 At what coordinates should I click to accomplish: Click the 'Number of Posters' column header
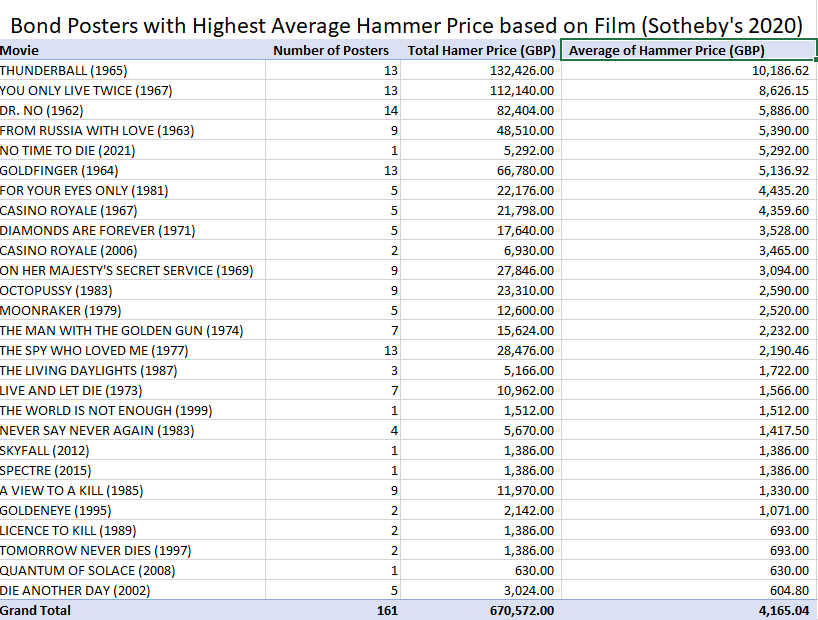(331, 51)
